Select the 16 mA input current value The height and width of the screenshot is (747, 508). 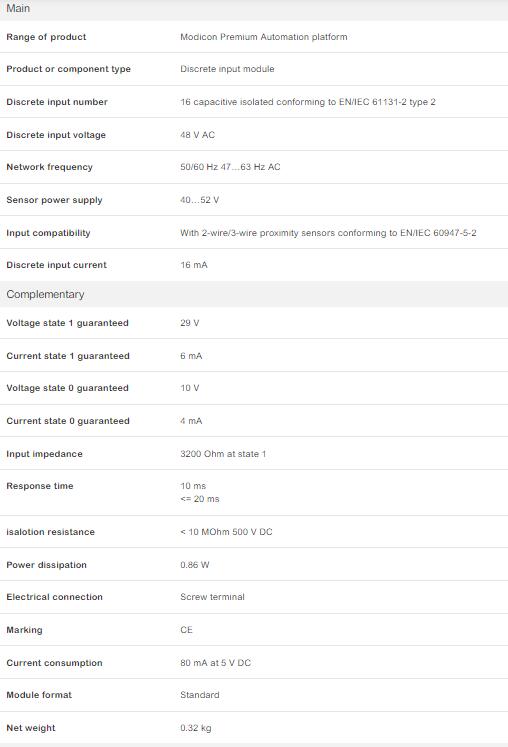coord(194,265)
